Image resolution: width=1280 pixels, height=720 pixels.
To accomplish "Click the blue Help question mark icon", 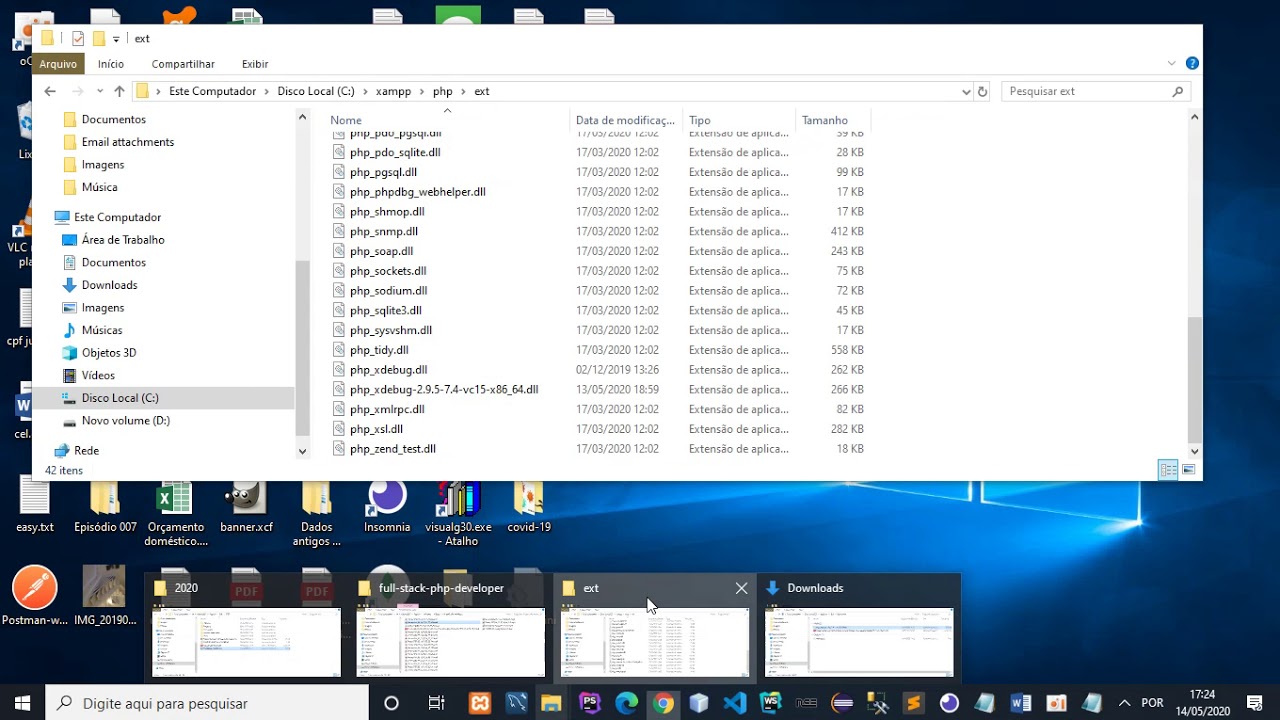I will 1192,63.
